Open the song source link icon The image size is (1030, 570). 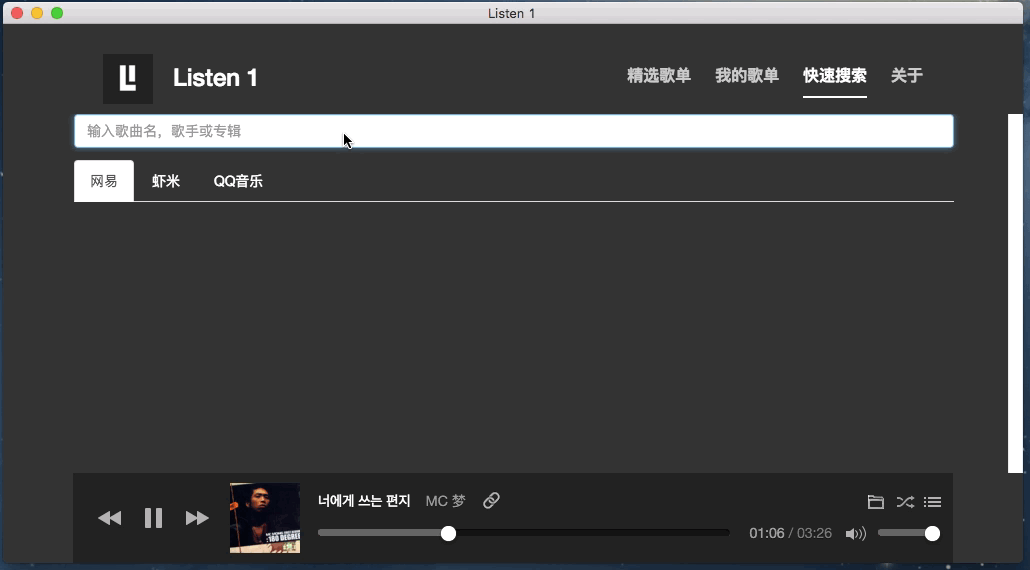coord(491,500)
